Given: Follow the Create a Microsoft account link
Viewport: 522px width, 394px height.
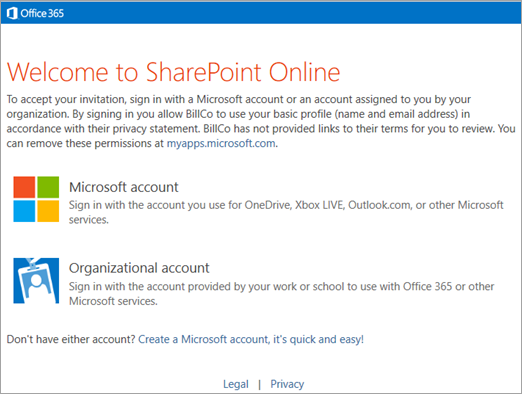Looking at the screenshot, I should click(x=251, y=339).
